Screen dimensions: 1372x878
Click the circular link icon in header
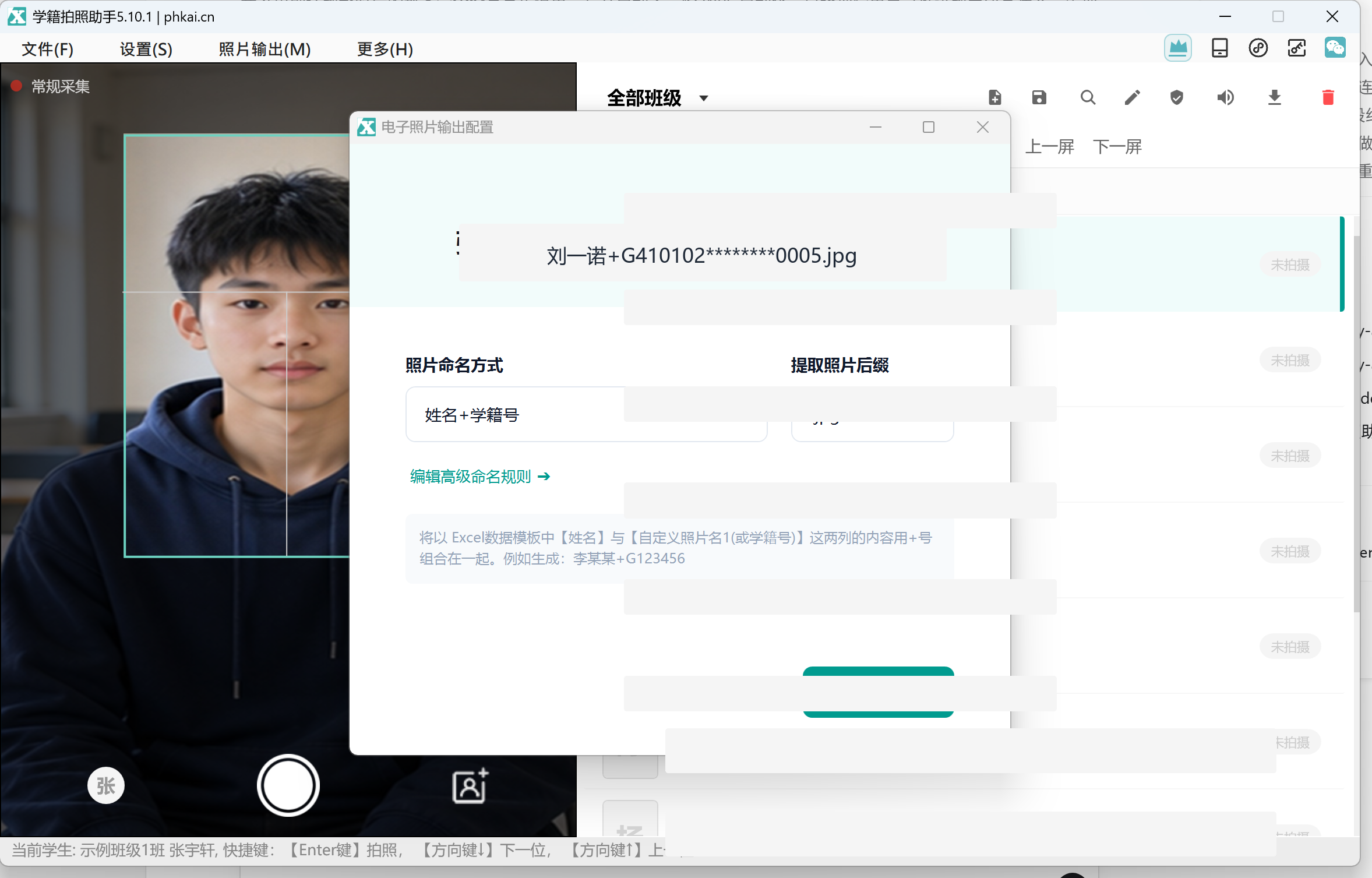(1258, 48)
